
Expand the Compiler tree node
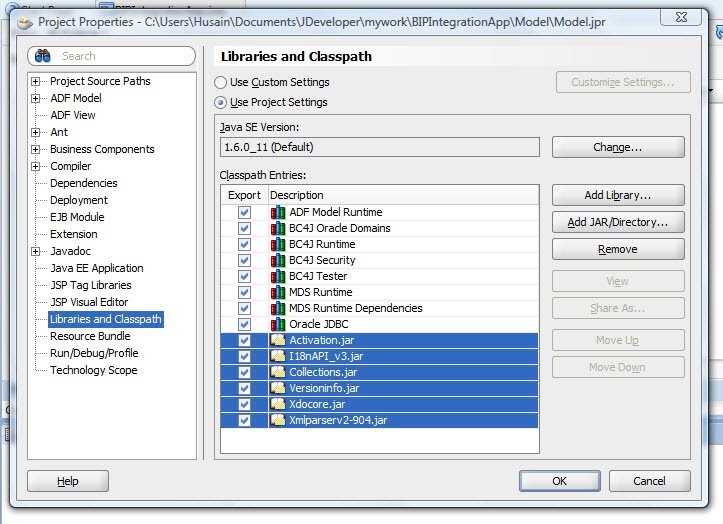(x=36, y=167)
